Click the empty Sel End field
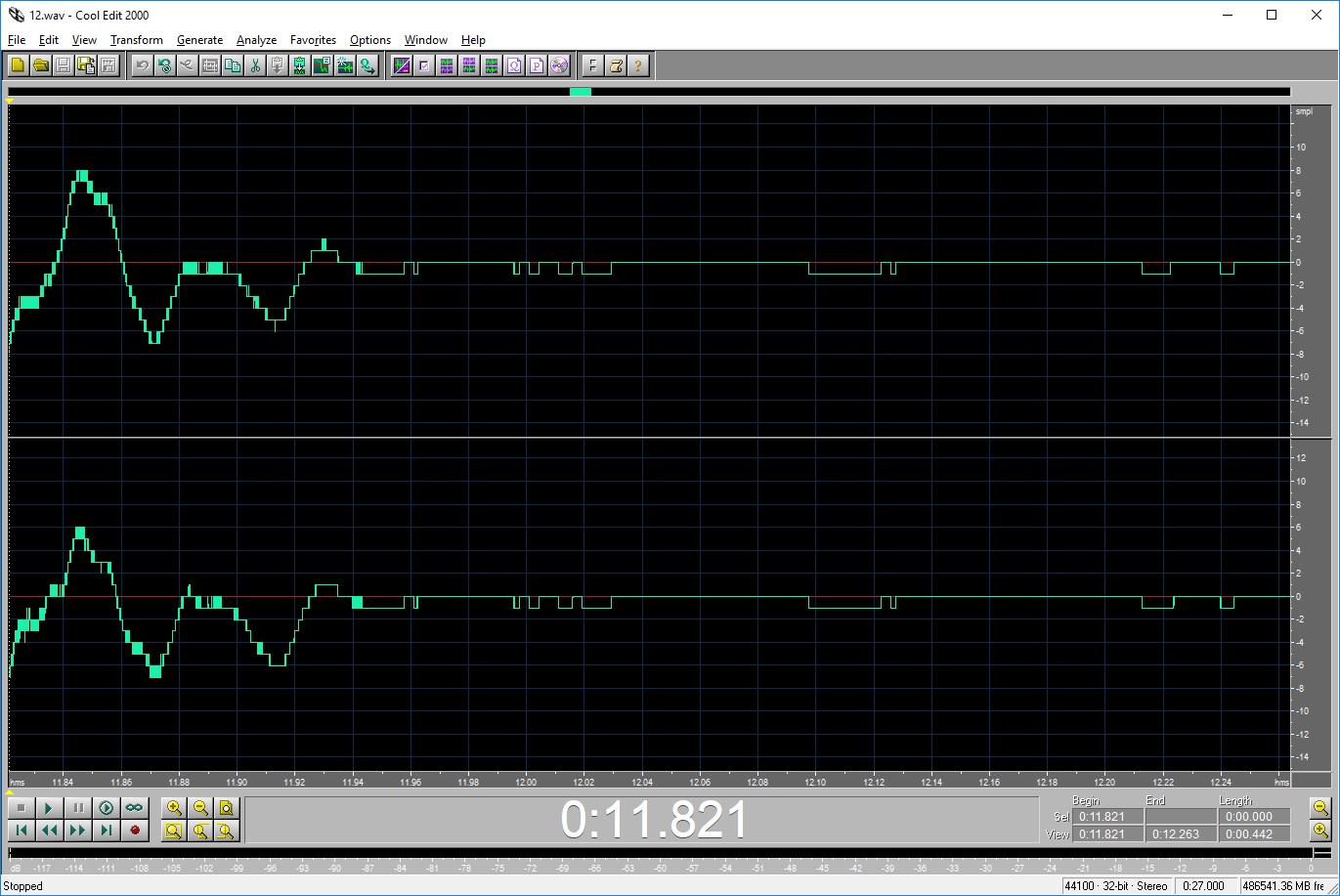 point(1180,817)
